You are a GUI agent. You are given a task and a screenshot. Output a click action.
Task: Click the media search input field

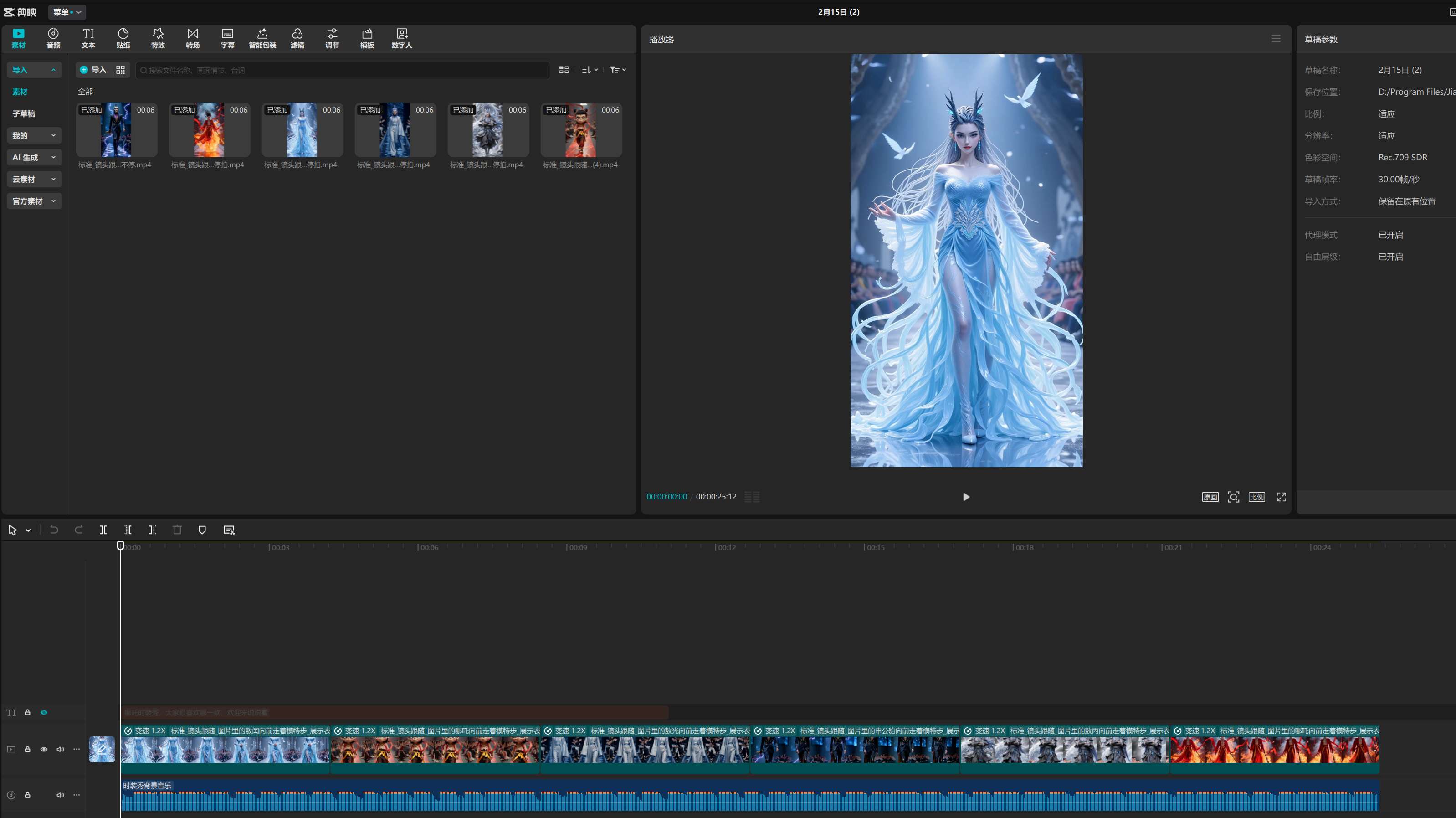coord(342,70)
